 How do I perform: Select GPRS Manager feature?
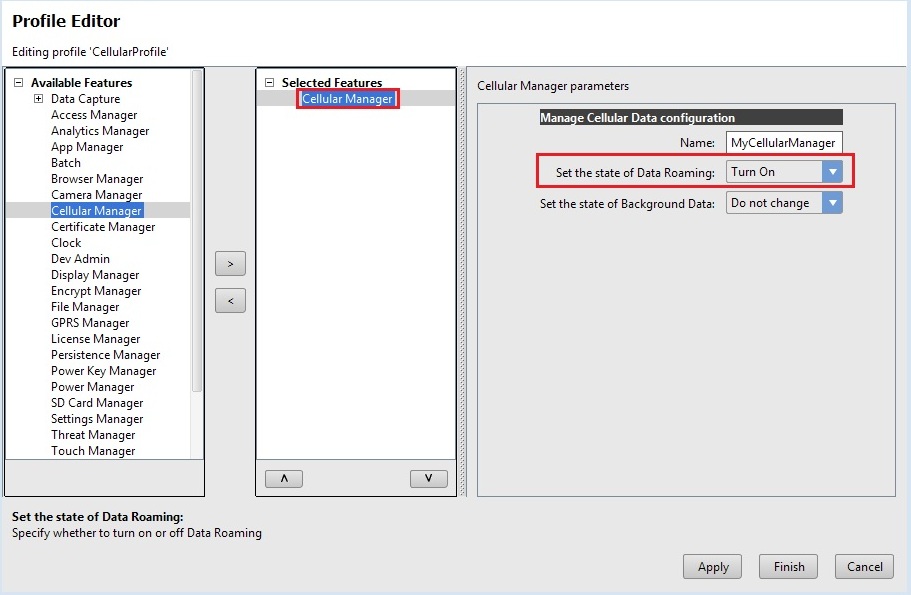pos(90,323)
